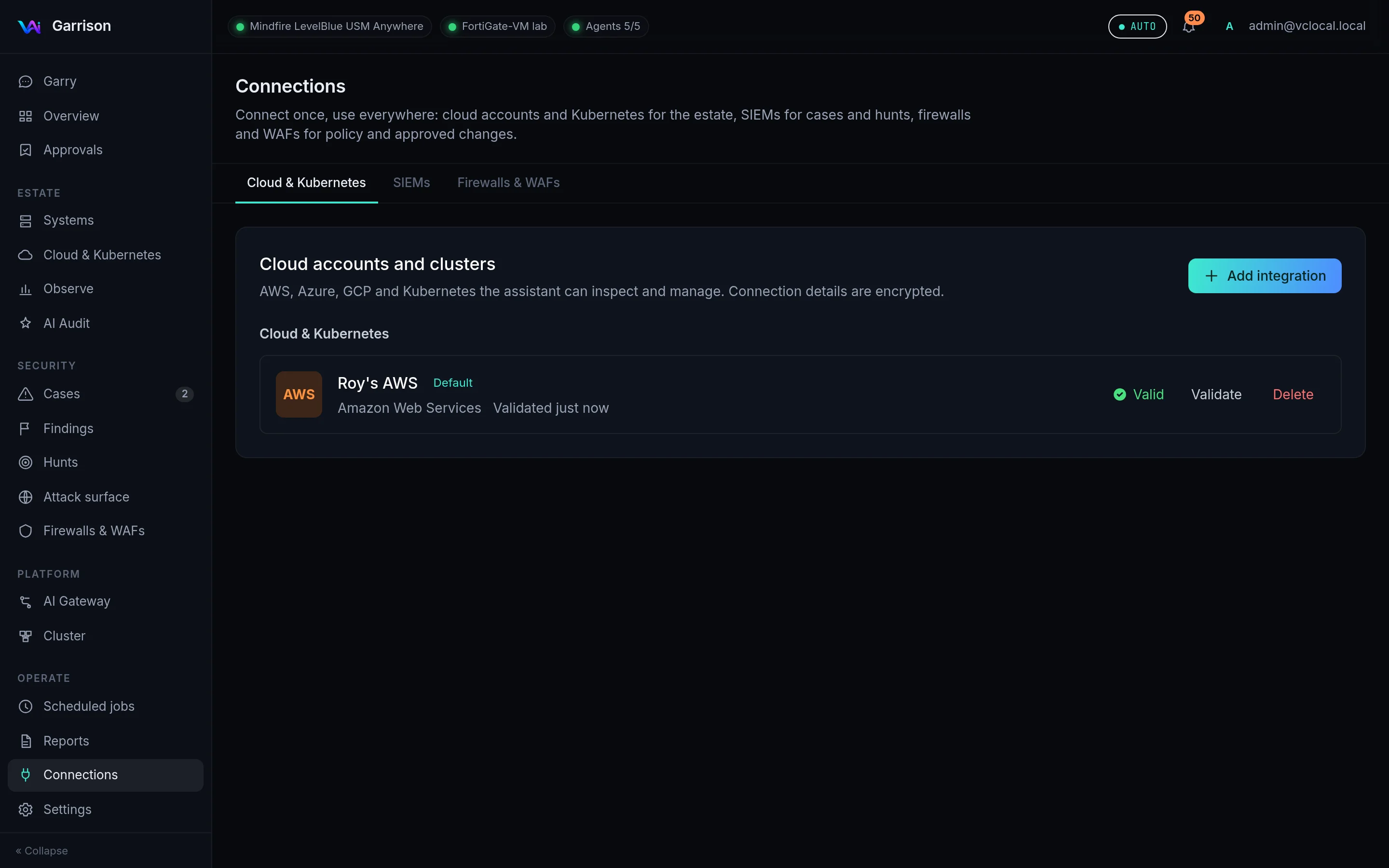This screenshot has height=868, width=1389.
Task: Click the Observe bar chart icon
Action: pos(25,289)
